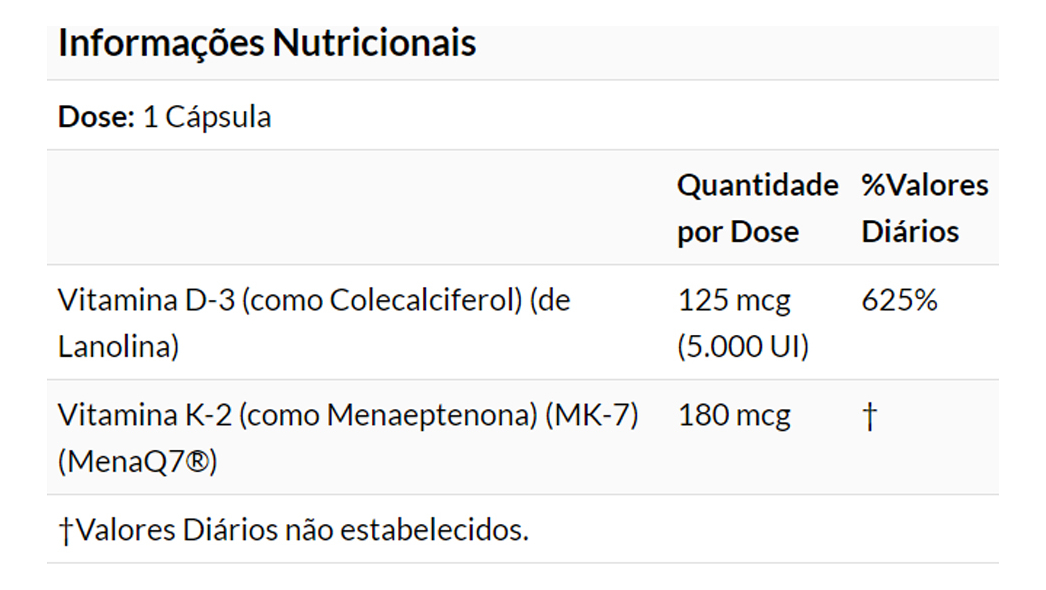Click the %Valores Diários column header

(924, 208)
